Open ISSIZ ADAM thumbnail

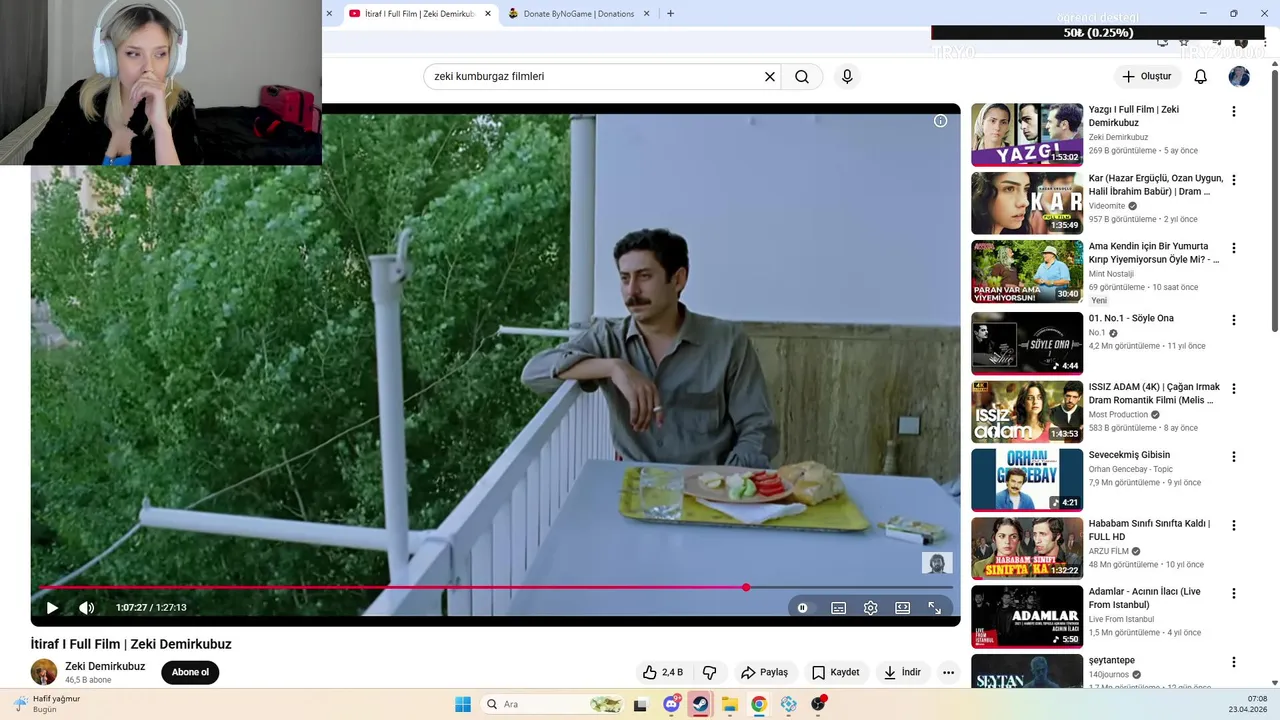click(x=1027, y=412)
